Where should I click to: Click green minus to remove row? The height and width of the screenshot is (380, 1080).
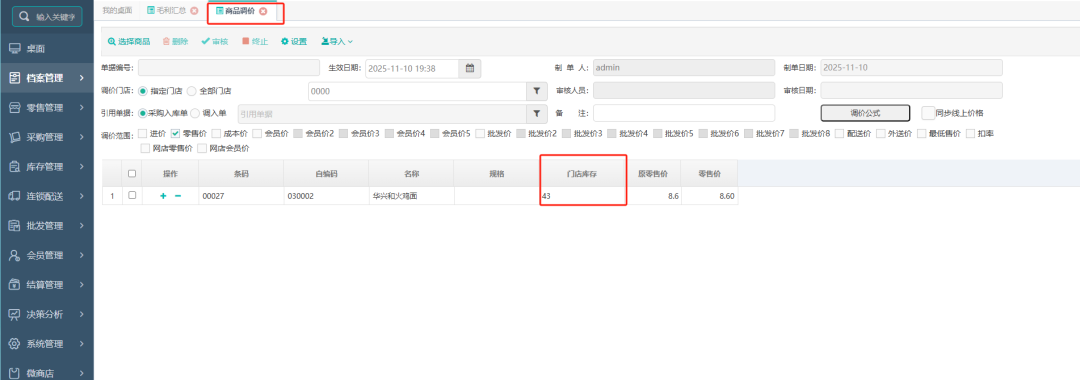(x=178, y=196)
